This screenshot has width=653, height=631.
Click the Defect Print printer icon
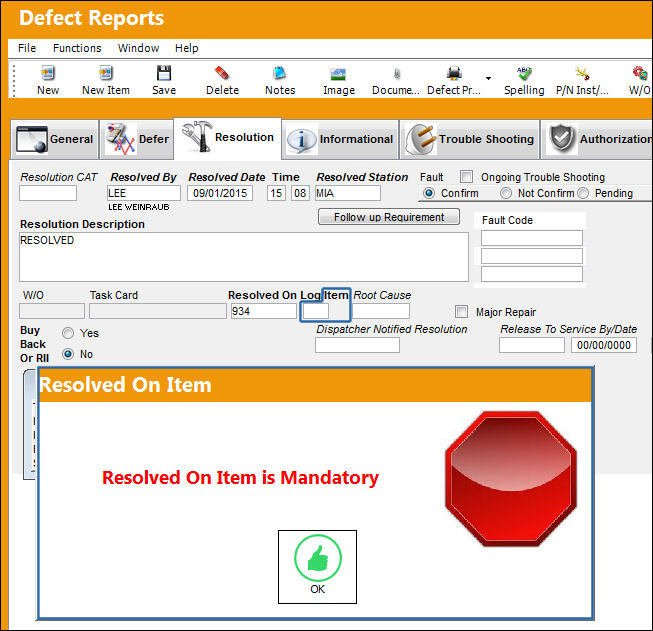[x=454, y=73]
